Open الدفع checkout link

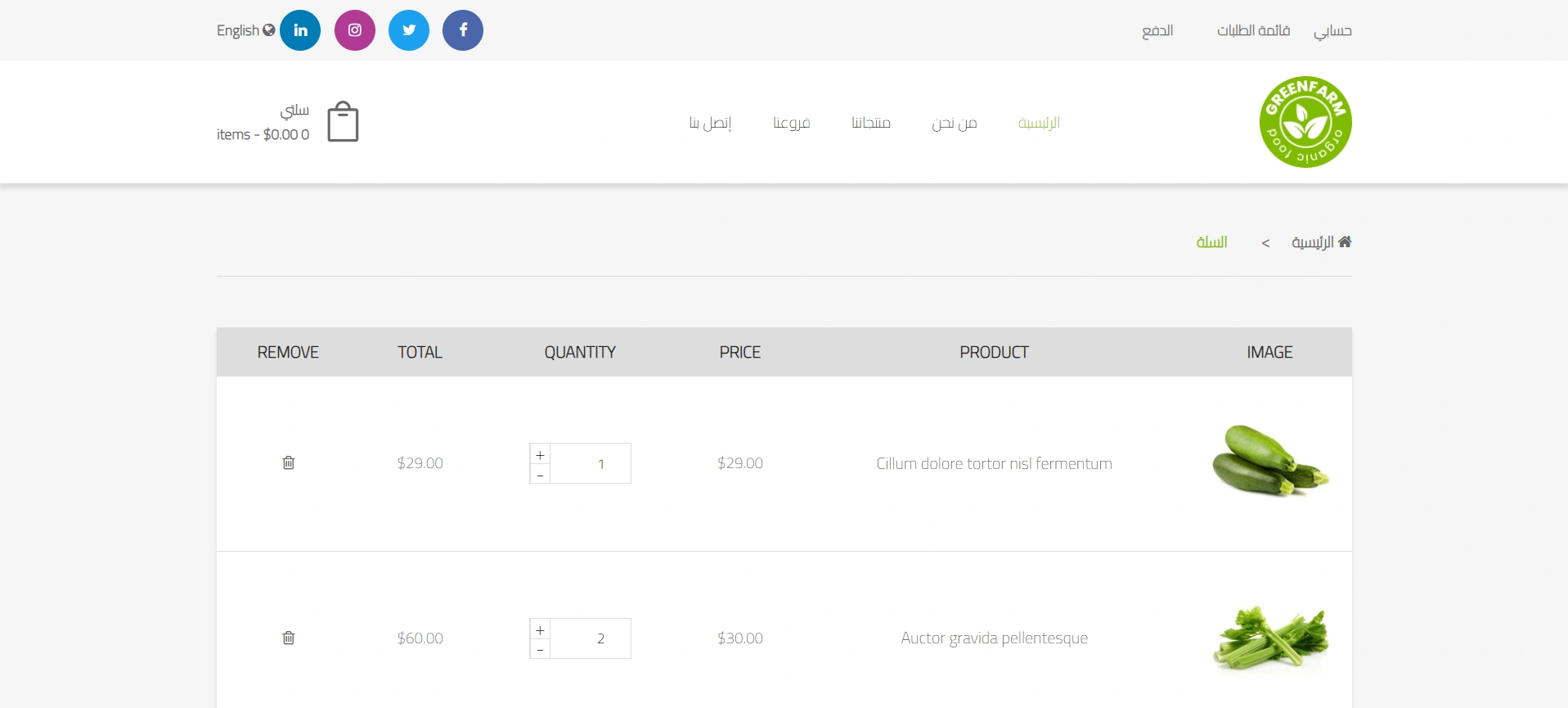tap(1157, 31)
